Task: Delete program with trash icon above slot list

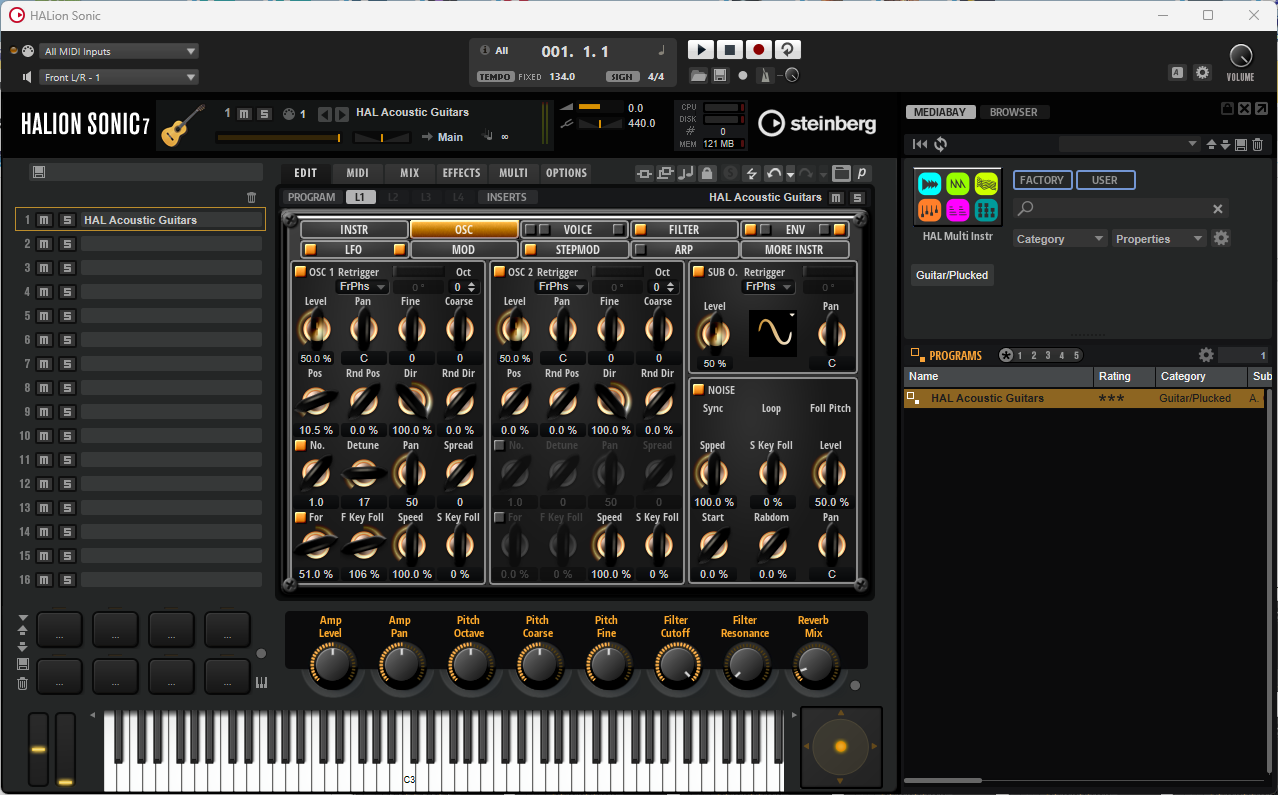Action: pos(252,197)
